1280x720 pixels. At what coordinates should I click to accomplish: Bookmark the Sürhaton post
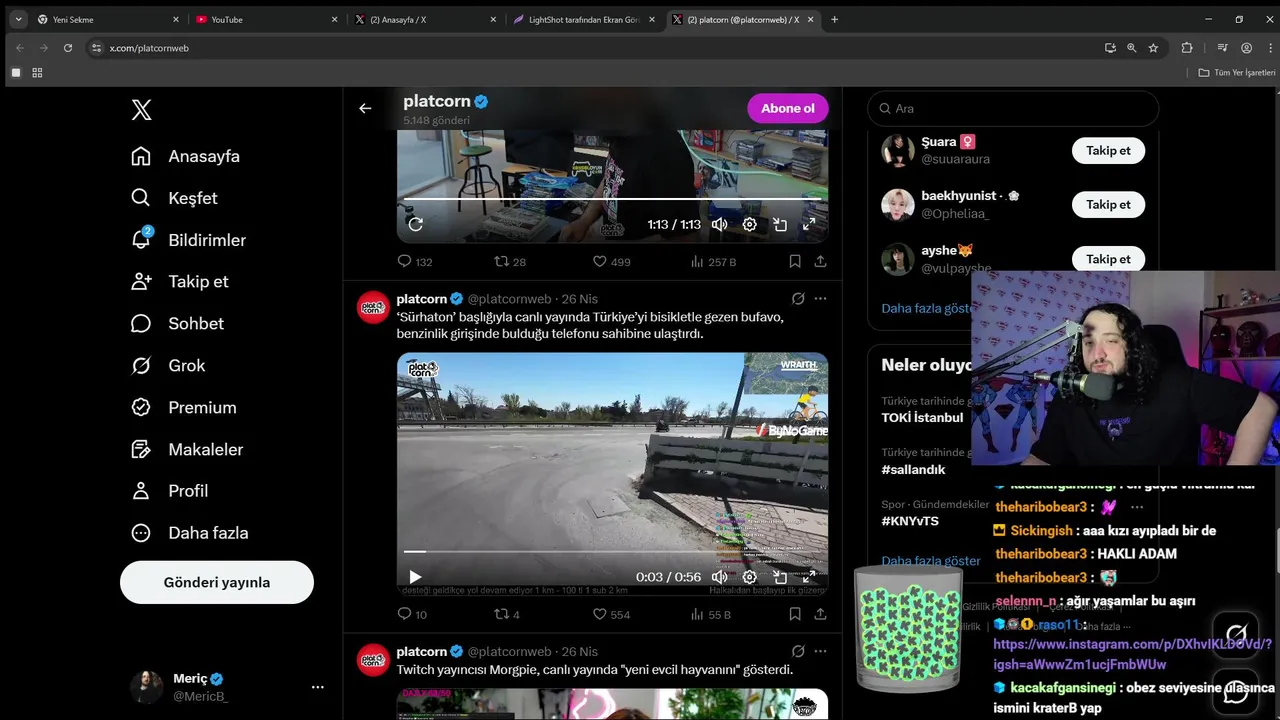click(x=795, y=614)
